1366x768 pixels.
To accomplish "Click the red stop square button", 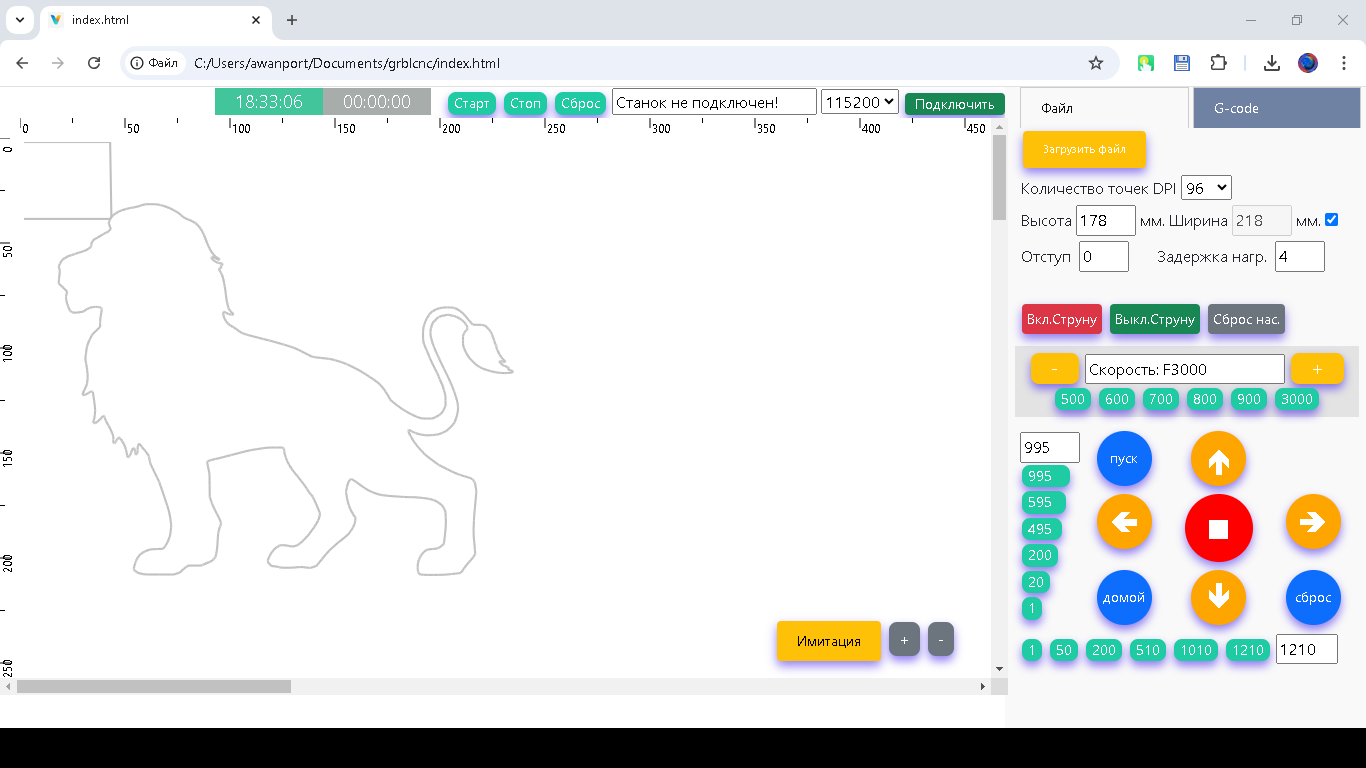I will pyautogui.click(x=1218, y=528).
